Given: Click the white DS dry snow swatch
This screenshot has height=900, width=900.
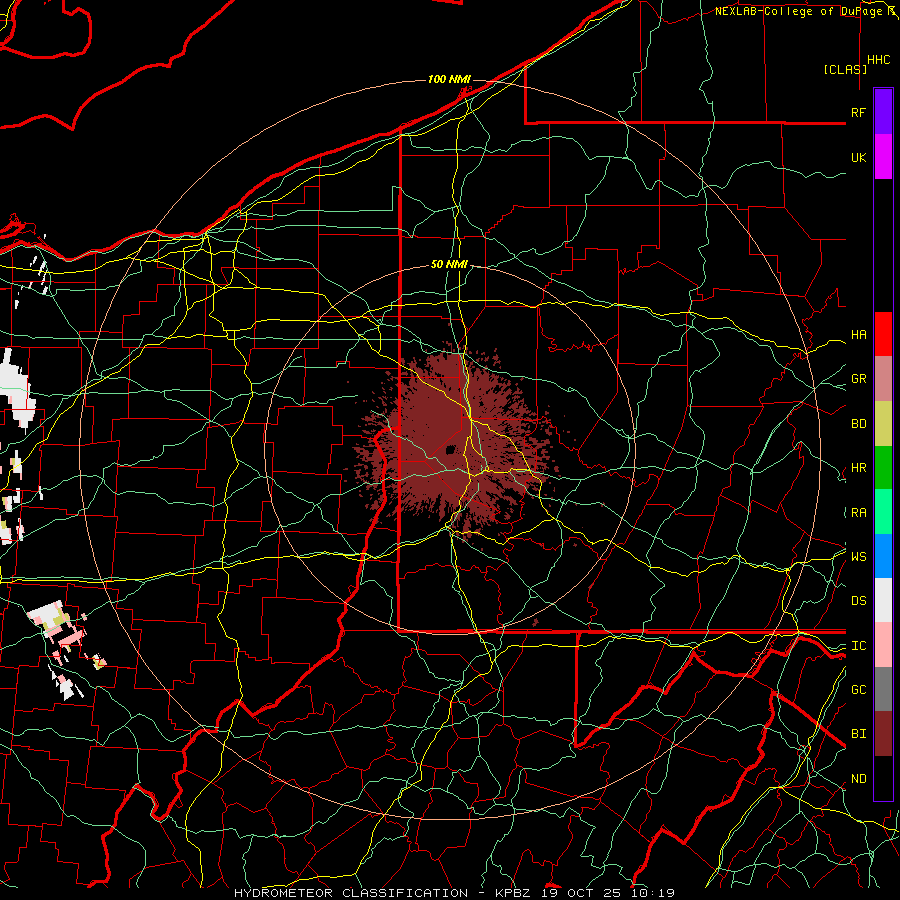Looking at the screenshot, I should point(883,600).
